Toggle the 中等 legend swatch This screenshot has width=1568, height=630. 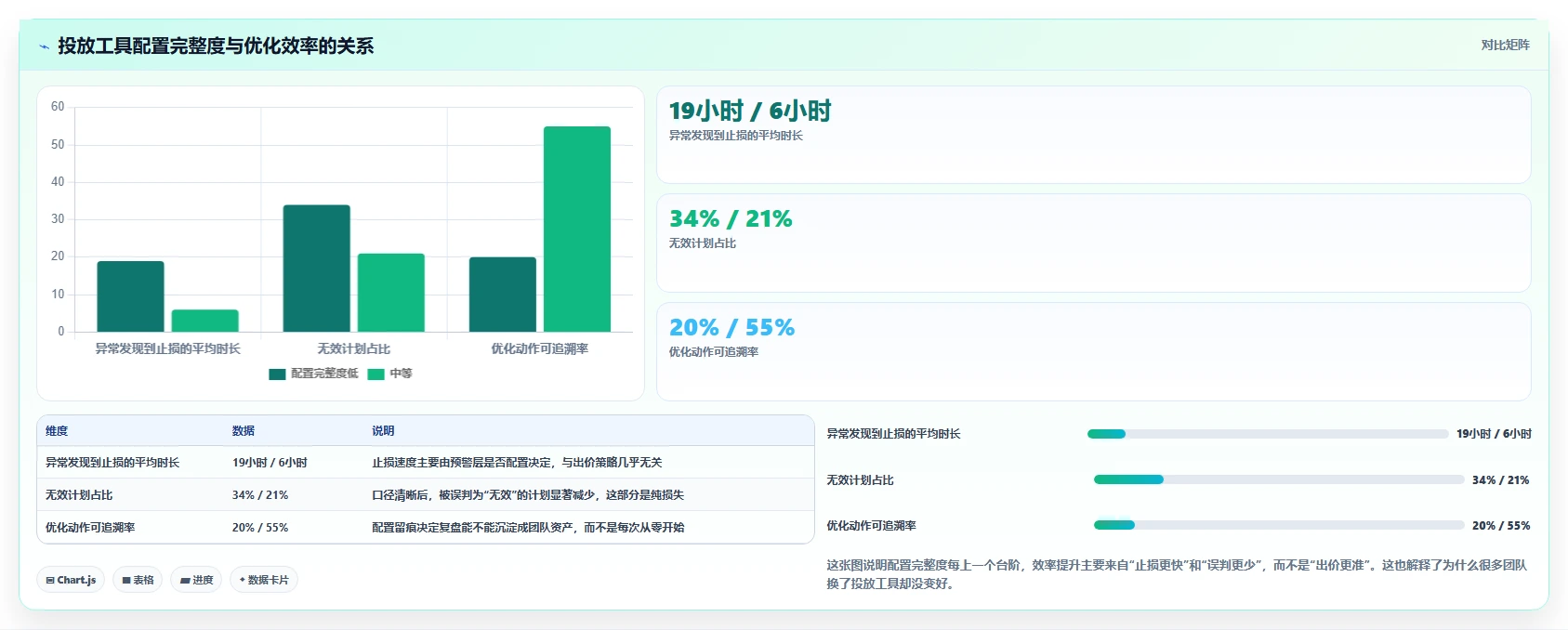tap(376, 374)
